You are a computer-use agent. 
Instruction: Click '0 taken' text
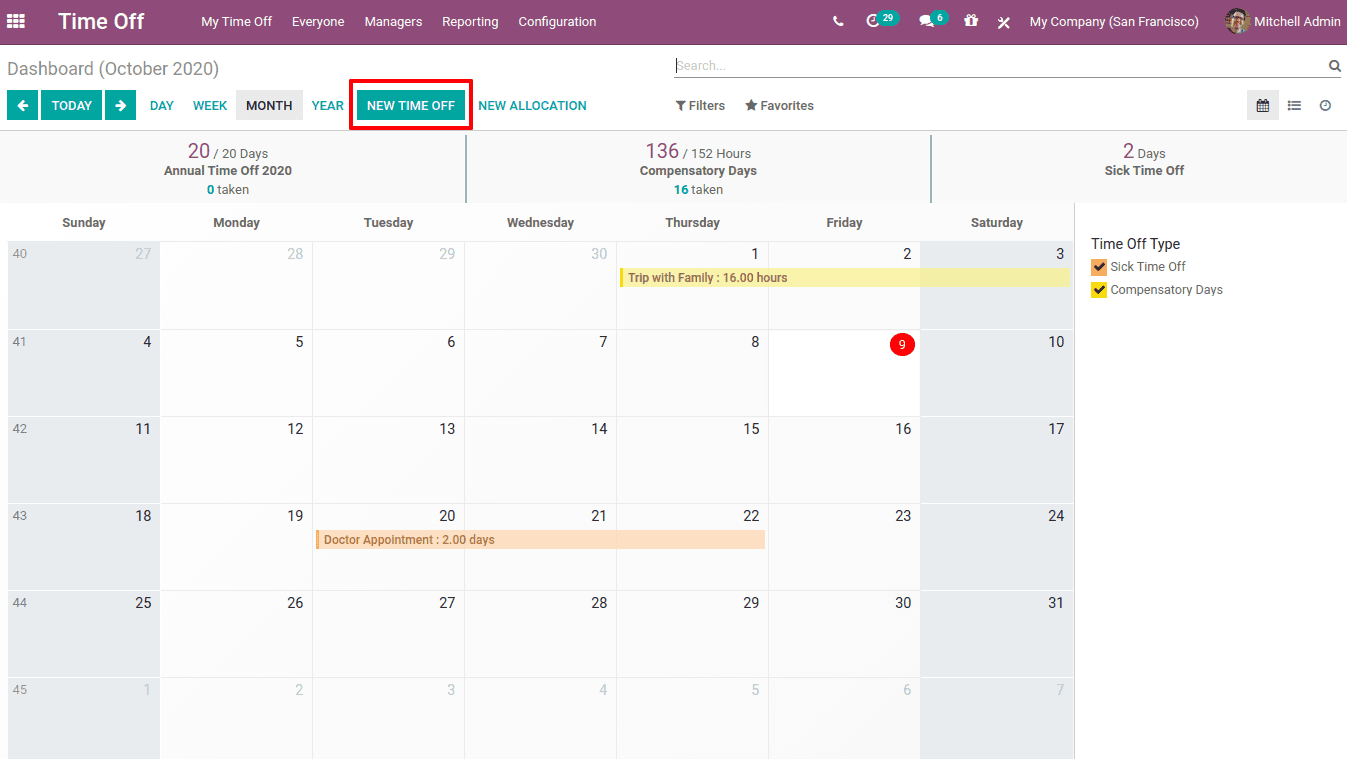228,189
